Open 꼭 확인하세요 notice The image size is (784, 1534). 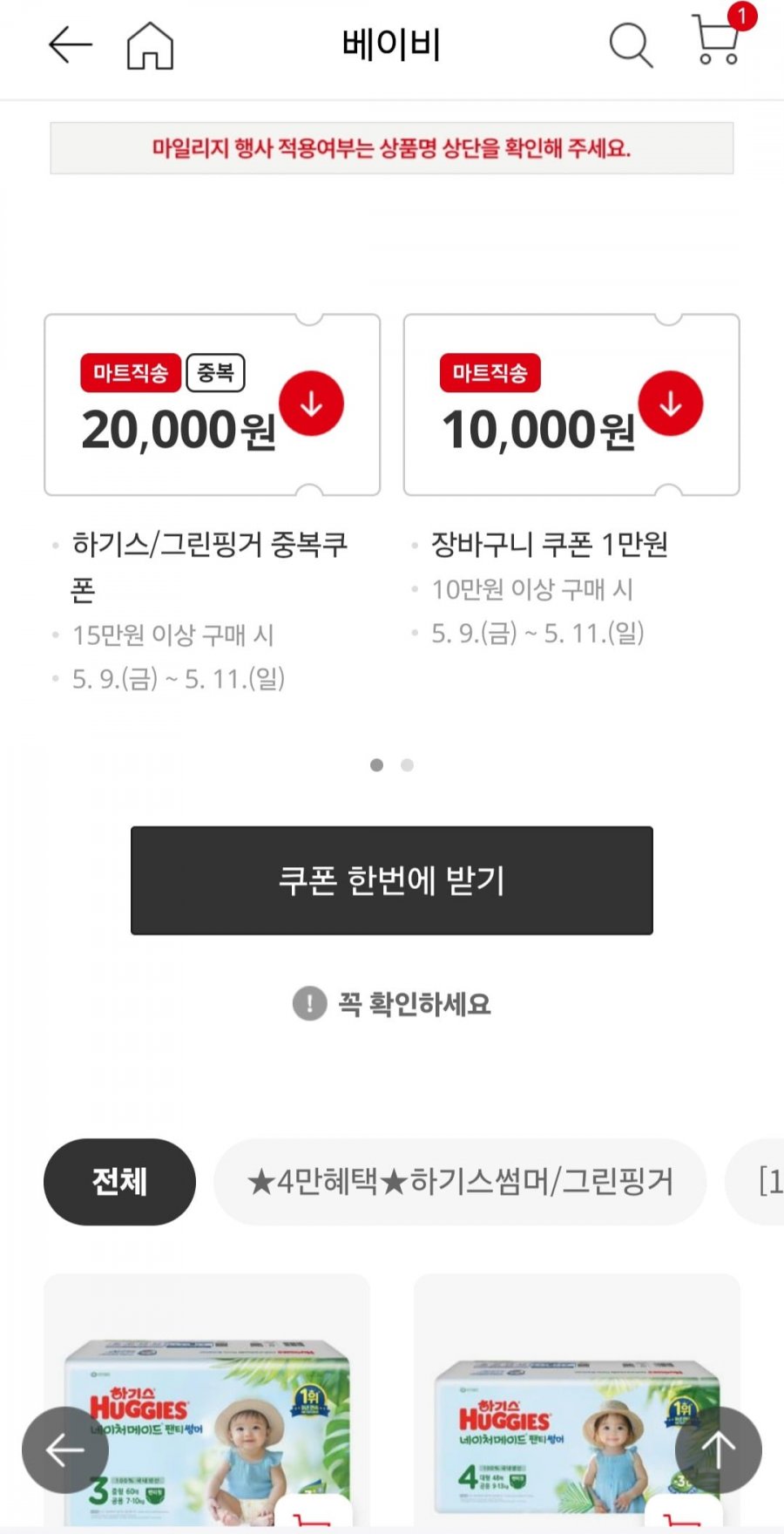(392, 1003)
